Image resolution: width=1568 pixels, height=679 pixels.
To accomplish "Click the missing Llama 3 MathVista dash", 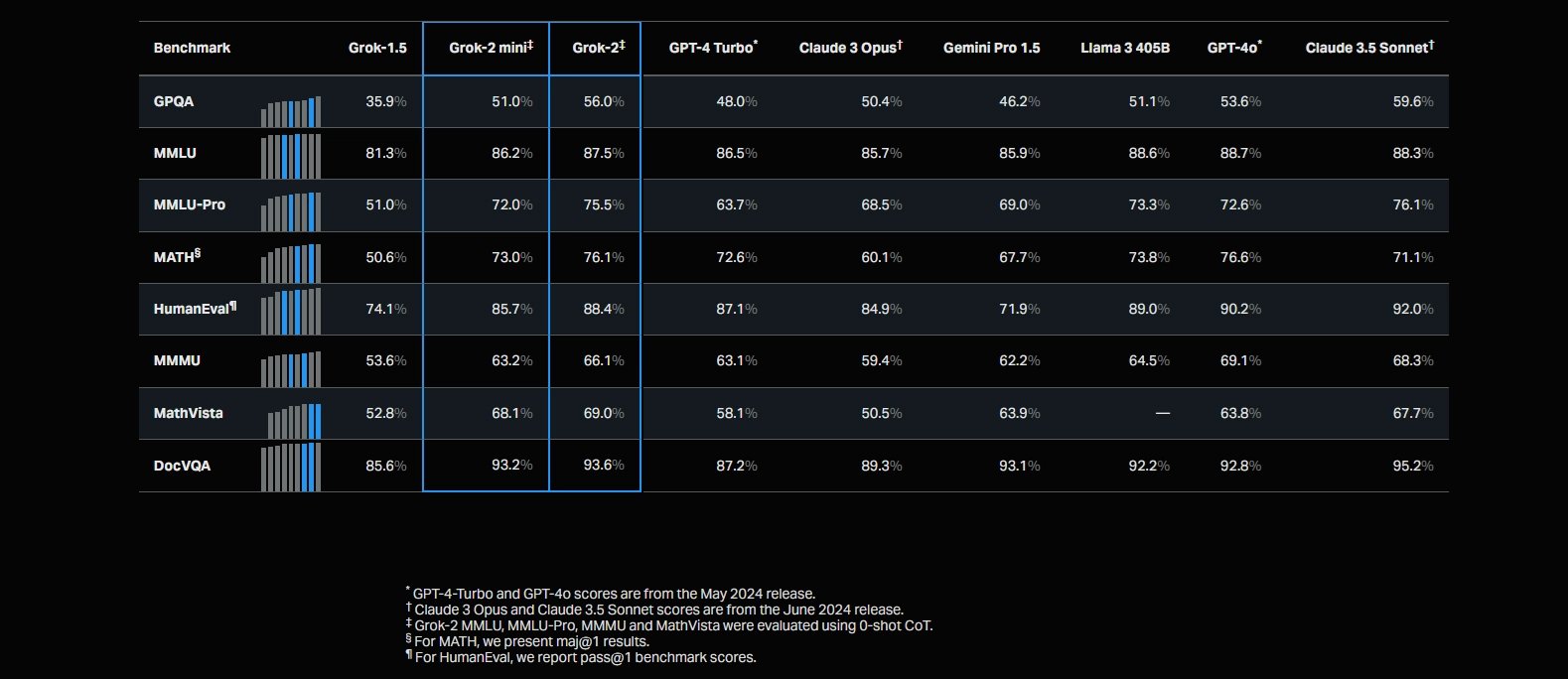I will coord(1162,413).
